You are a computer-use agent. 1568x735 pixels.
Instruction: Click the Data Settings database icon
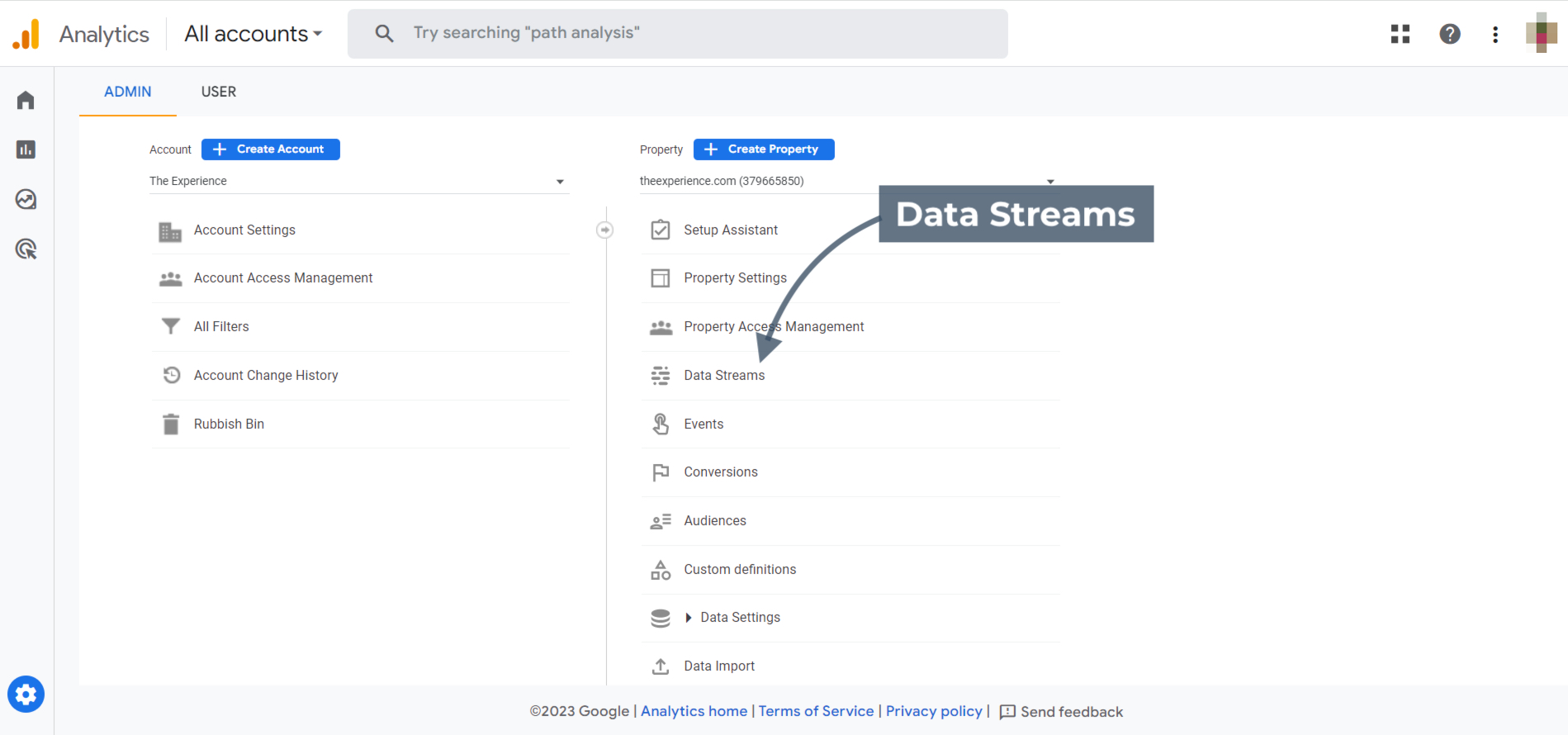click(x=661, y=618)
